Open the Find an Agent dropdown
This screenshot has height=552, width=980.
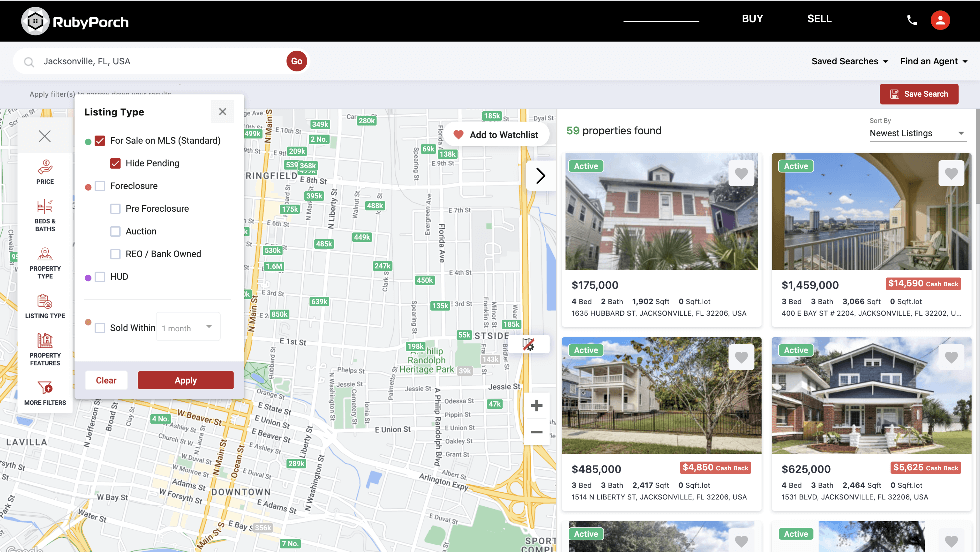(x=934, y=61)
